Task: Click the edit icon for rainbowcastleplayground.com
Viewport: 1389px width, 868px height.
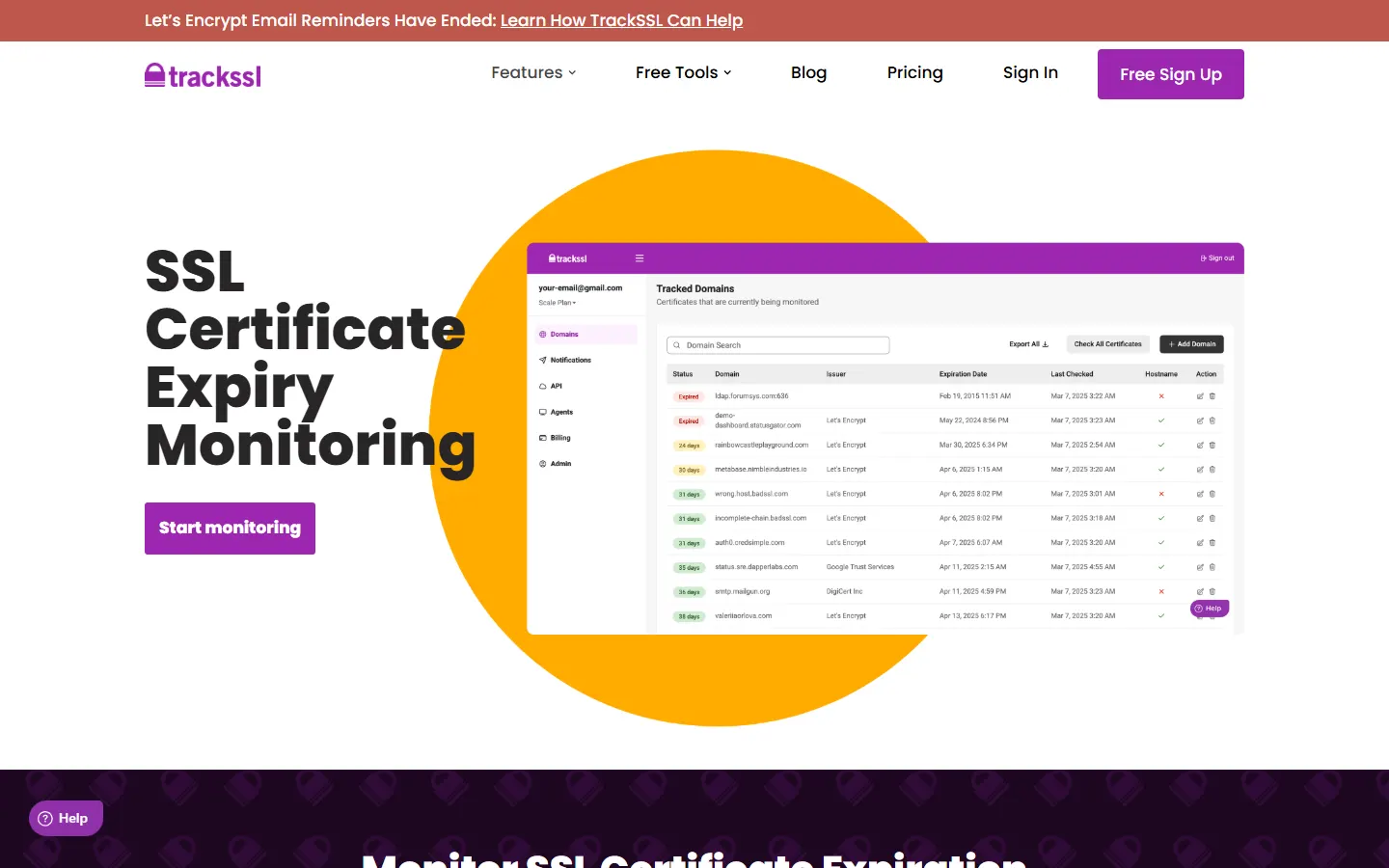Action: 1200,446
